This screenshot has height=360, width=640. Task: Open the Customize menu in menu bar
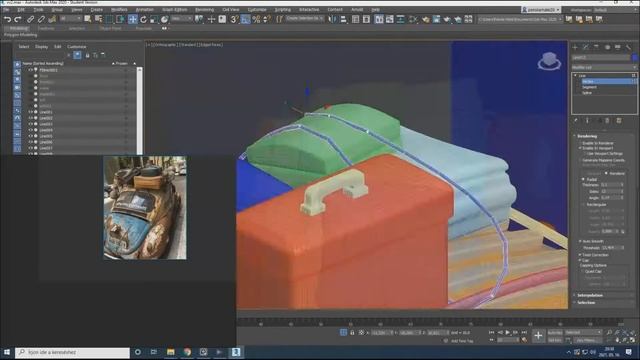[x=257, y=9]
